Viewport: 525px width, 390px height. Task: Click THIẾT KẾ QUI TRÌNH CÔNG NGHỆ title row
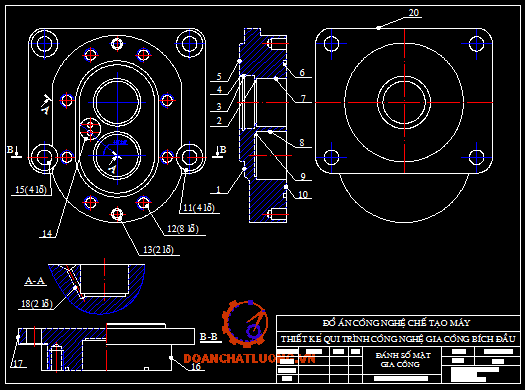point(398,339)
